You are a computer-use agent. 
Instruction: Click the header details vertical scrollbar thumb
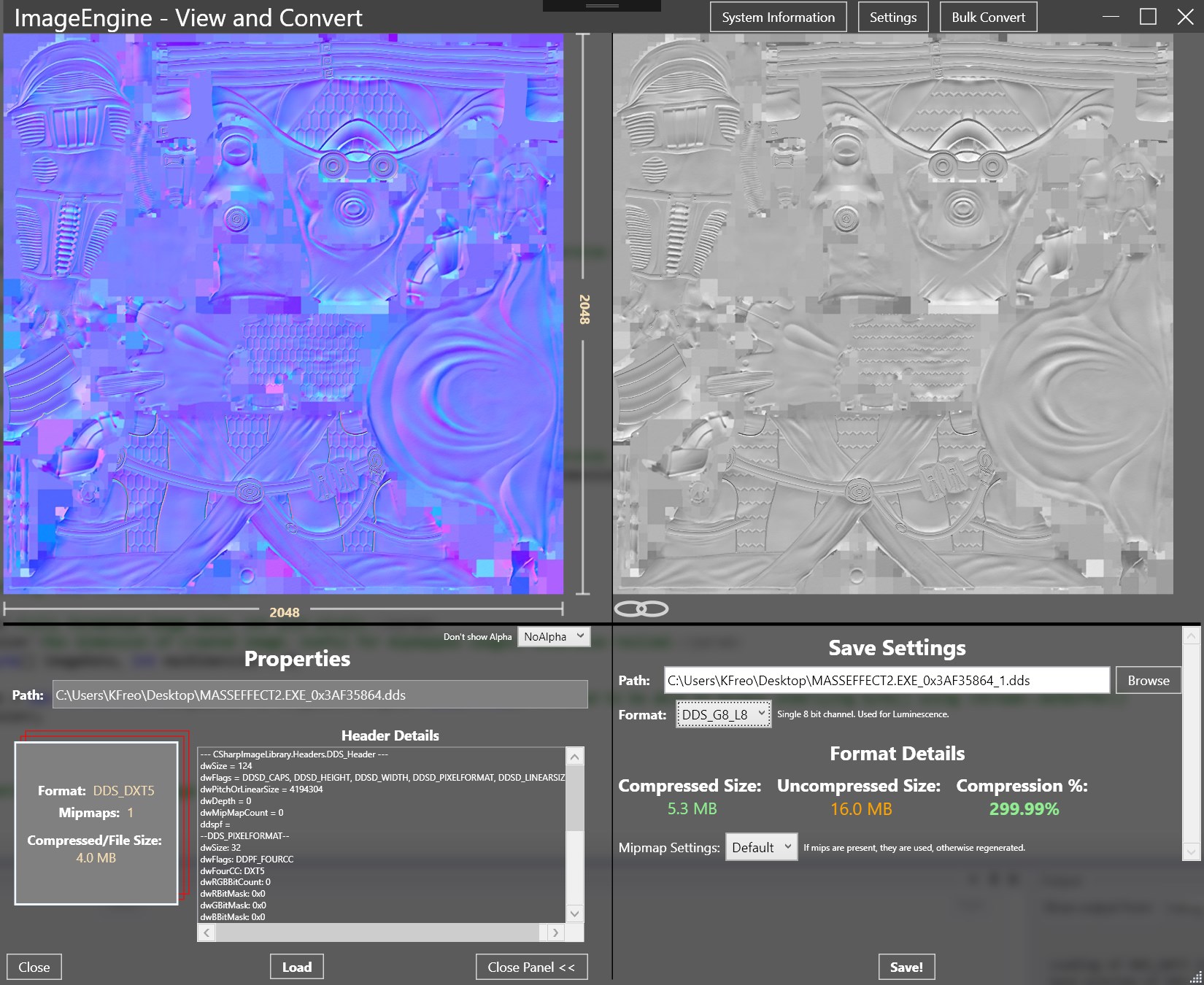tap(575, 798)
